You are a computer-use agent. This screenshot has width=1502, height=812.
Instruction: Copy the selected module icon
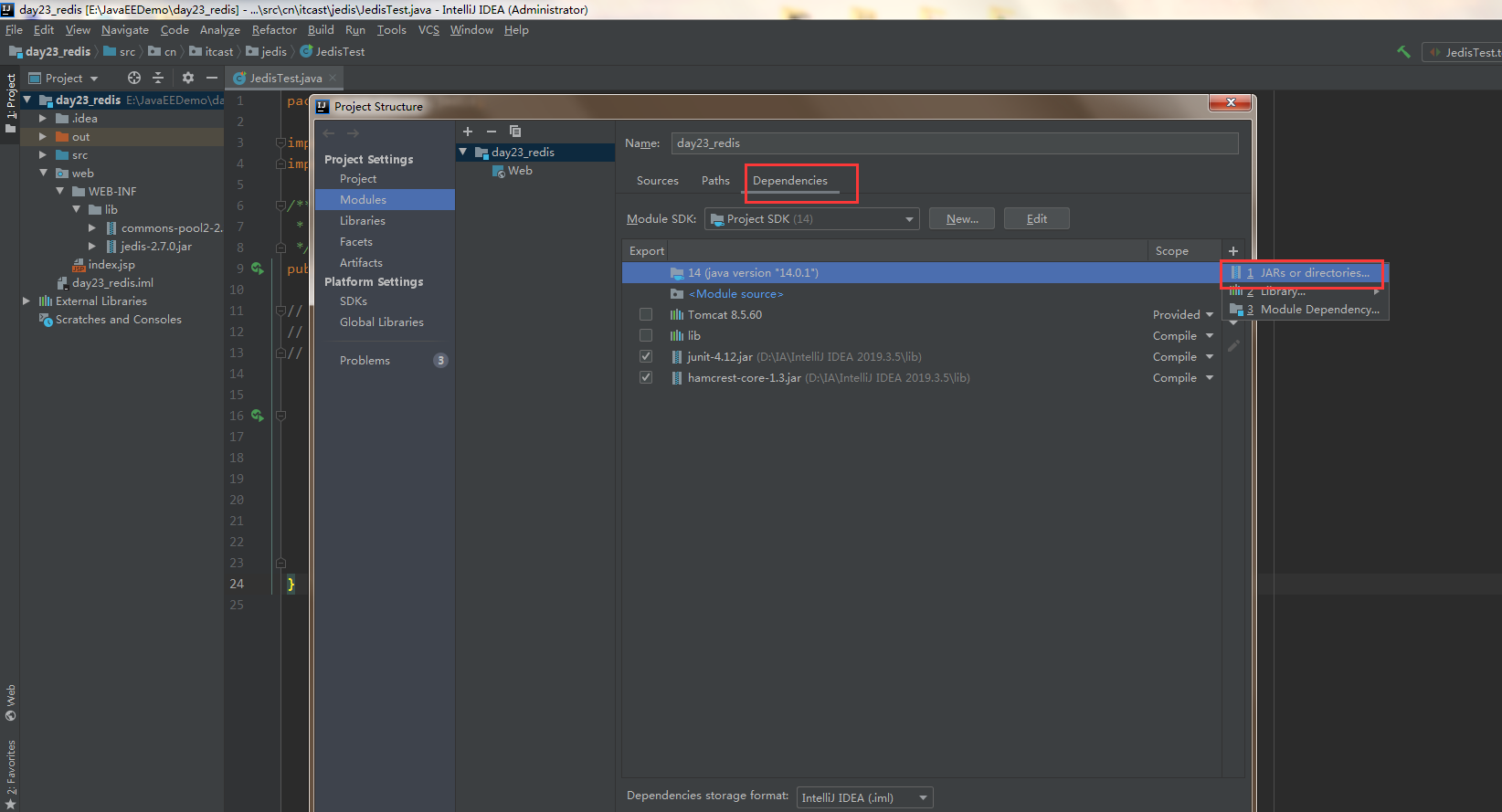(x=515, y=132)
